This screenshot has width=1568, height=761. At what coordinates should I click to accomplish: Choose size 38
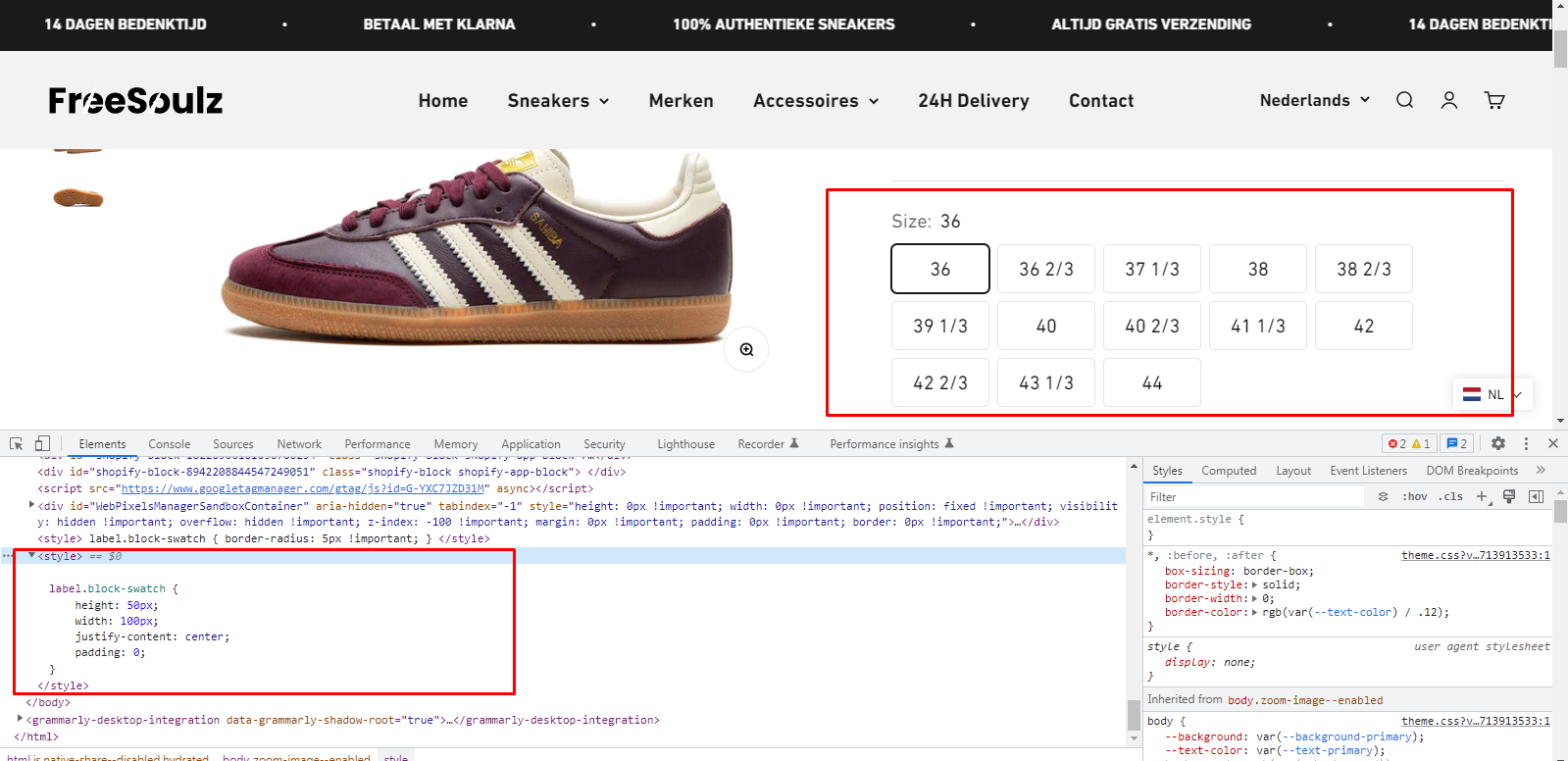pyautogui.click(x=1258, y=269)
